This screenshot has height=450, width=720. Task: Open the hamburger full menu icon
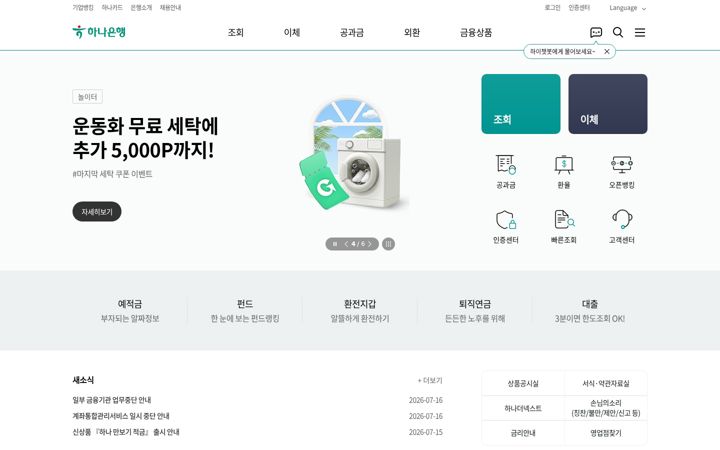(x=640, y=32)
